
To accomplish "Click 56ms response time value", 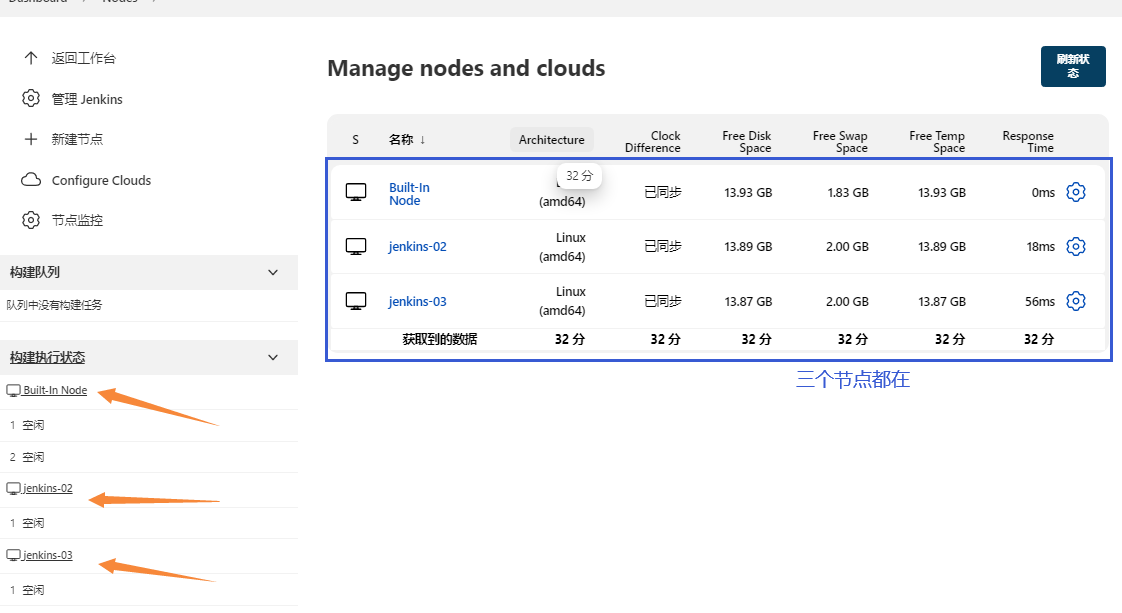I will pyautogui.click(x=1040, y=301).
